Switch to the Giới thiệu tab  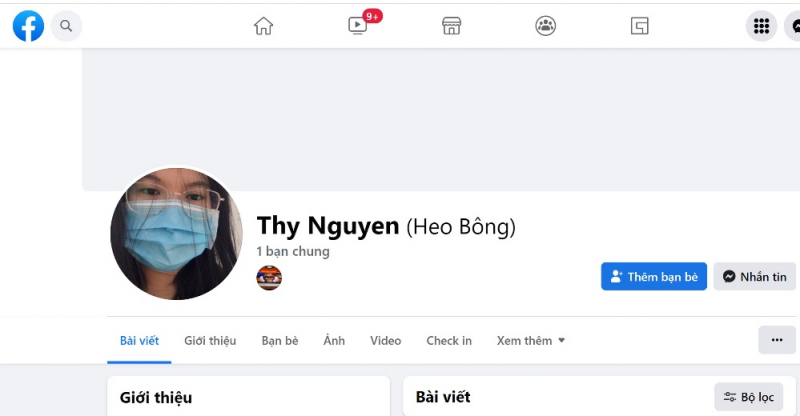(x=210, y=340)
